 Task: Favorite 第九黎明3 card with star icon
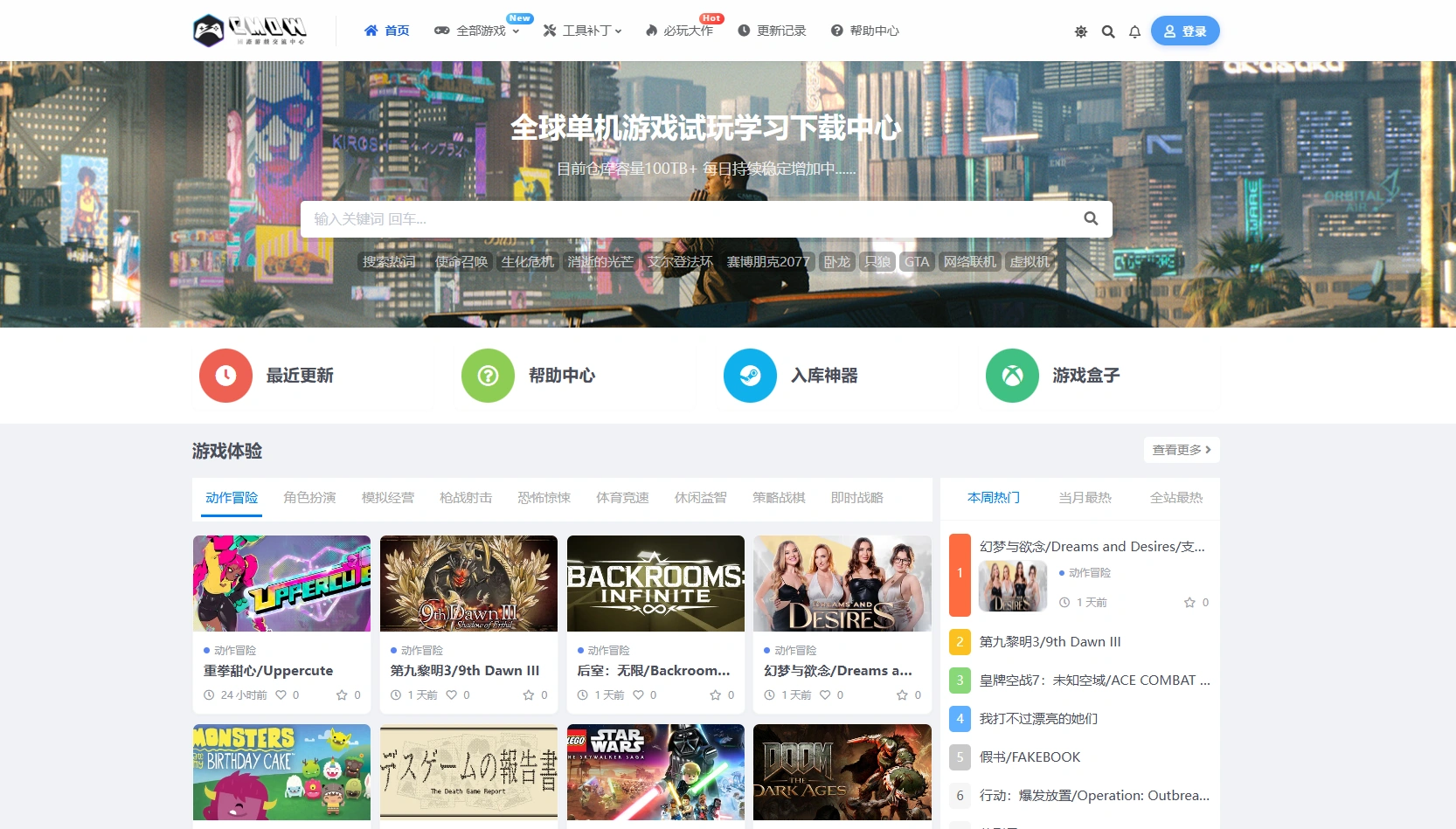pyautogui.click(x=528, y=695)
